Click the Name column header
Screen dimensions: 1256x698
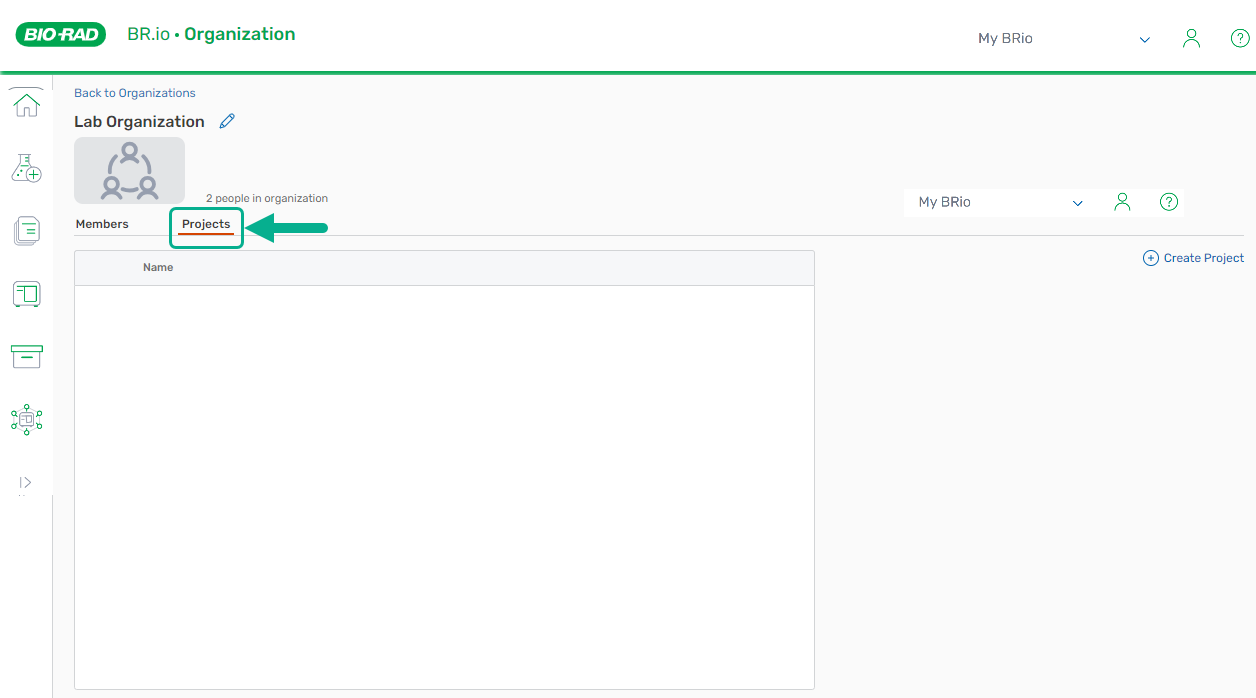click(x=158, y=268)
